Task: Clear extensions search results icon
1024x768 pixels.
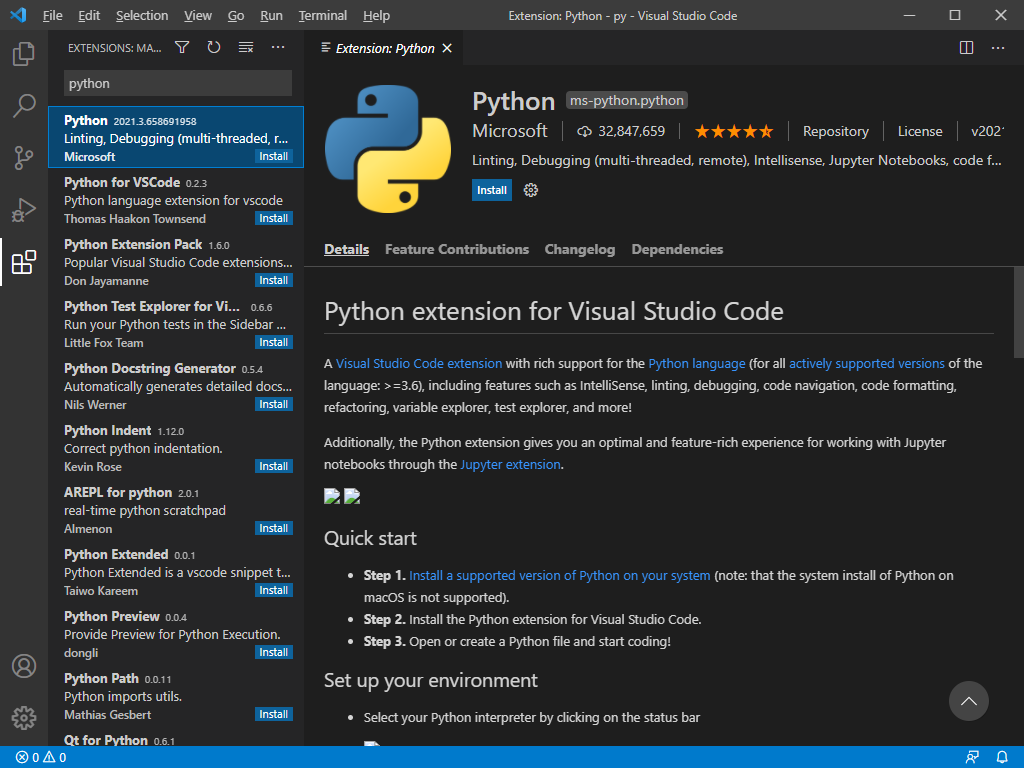Action: pos(246,47)
